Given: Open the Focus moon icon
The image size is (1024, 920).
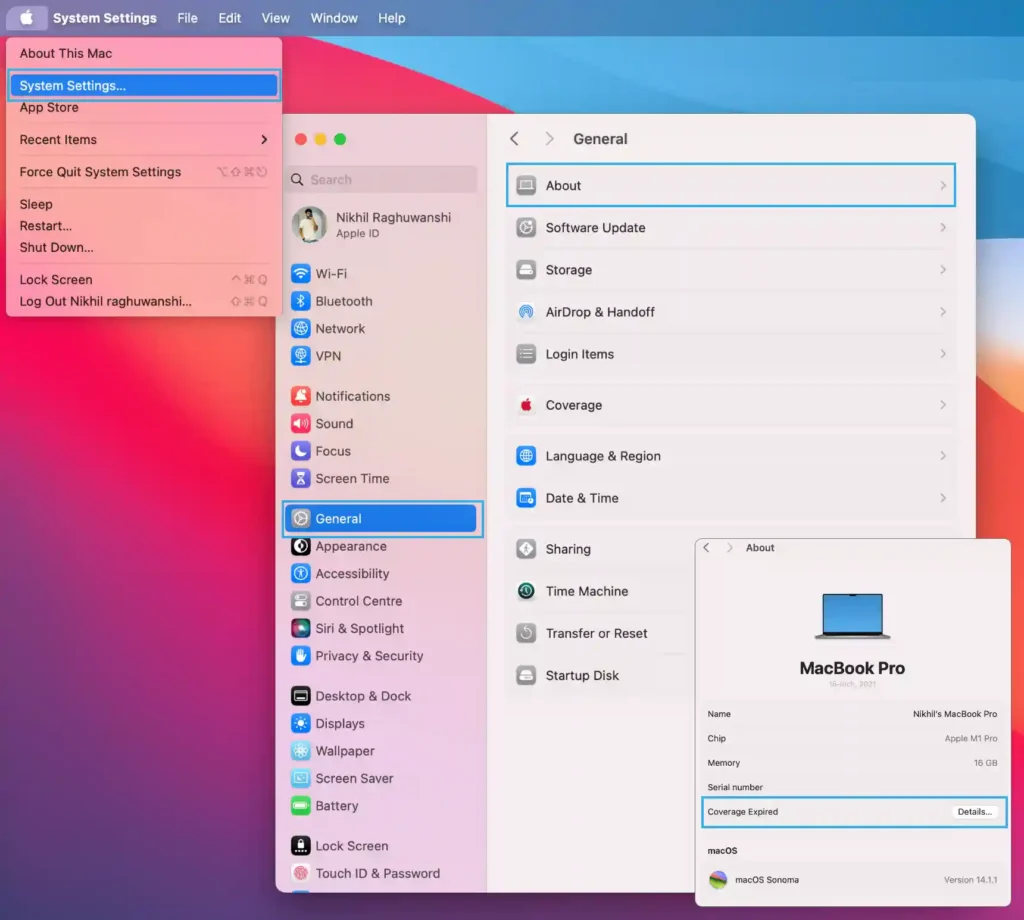Looking at the screenshot, I should [300, 451].
